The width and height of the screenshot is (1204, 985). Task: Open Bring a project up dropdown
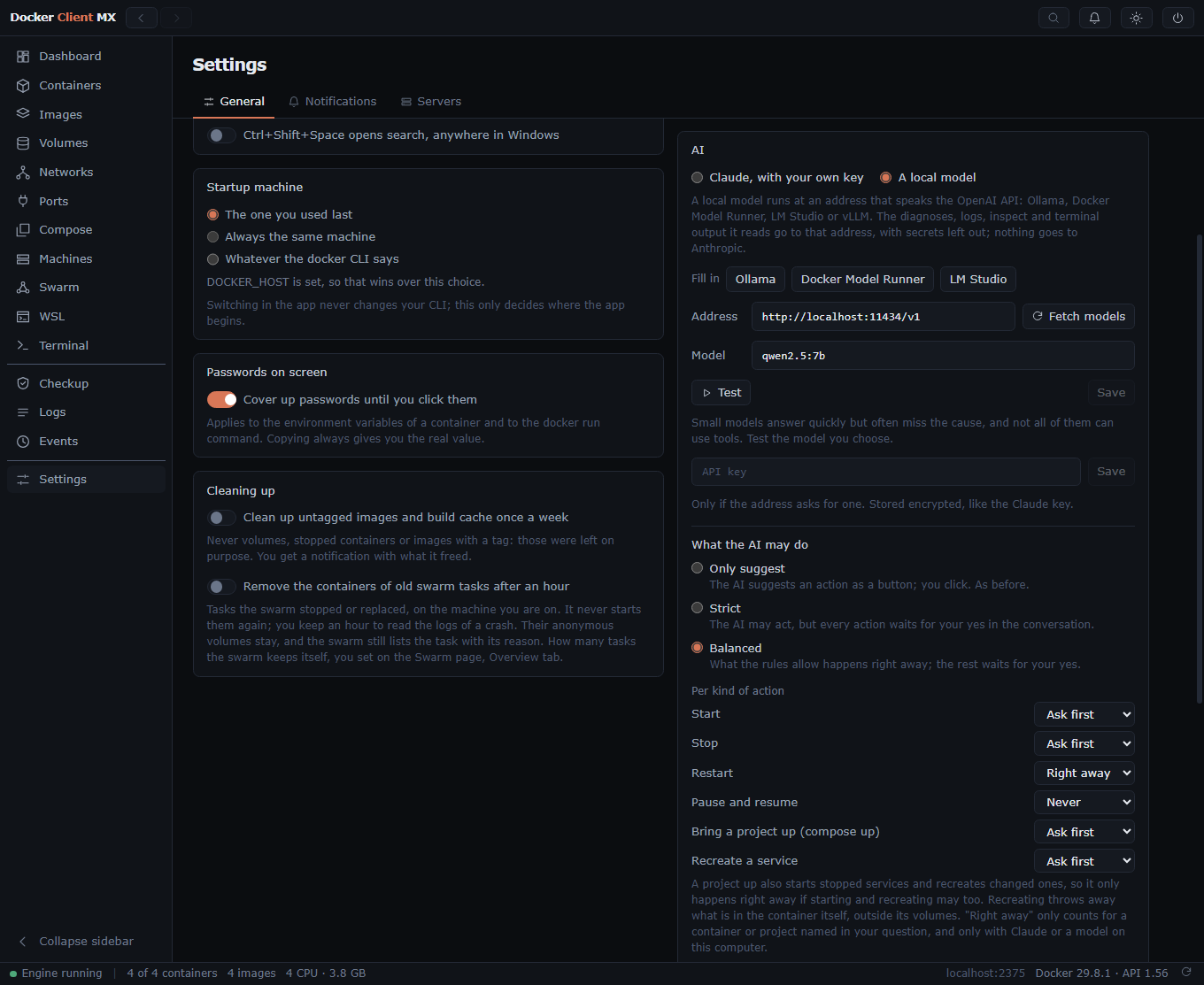pyautogui.click(x=1084, y=832)
